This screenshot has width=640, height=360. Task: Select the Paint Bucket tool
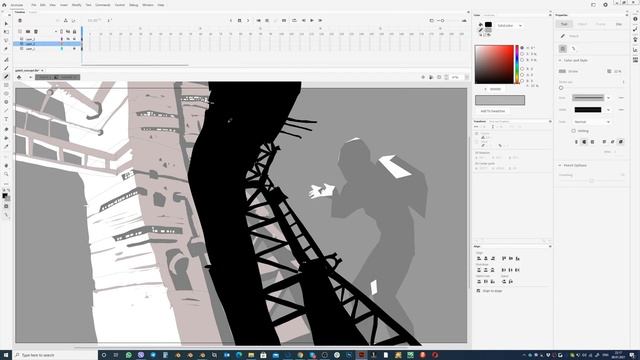tap(6, 138)
